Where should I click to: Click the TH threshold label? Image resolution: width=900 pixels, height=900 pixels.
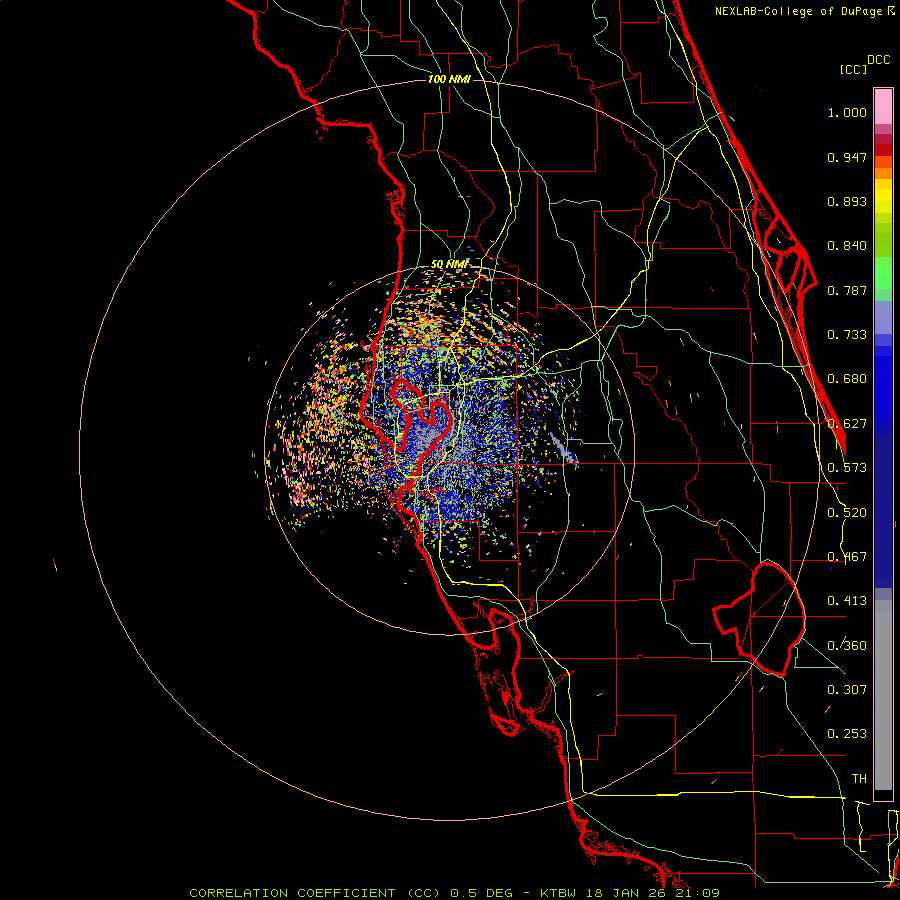tap(859, 779)
